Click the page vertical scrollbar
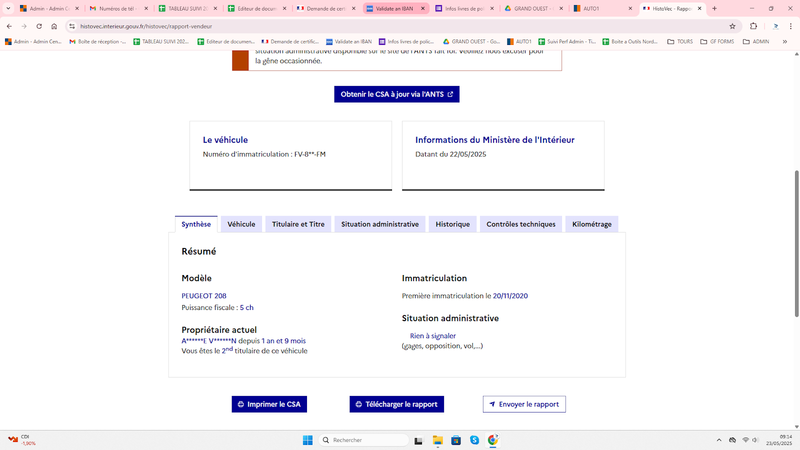The width and height of the screenshot is (800, 450). 796,243
